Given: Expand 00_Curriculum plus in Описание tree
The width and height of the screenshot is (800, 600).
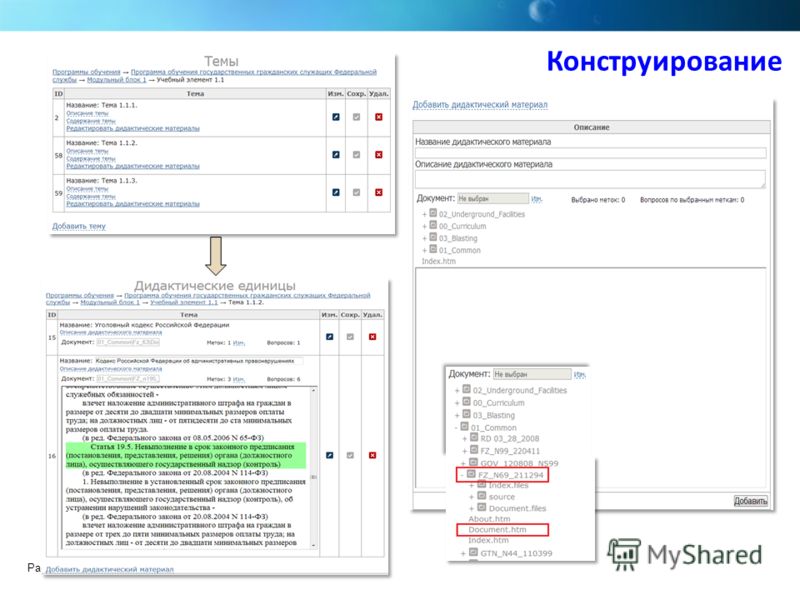Looking at the screenshot, I should point(424,227).
